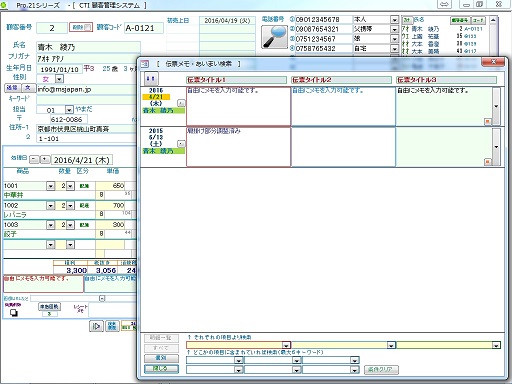The height and width of the screenshot is (384, 512).
Task: Click the scrollbar of the first memo row
Action: pos(496,106)
